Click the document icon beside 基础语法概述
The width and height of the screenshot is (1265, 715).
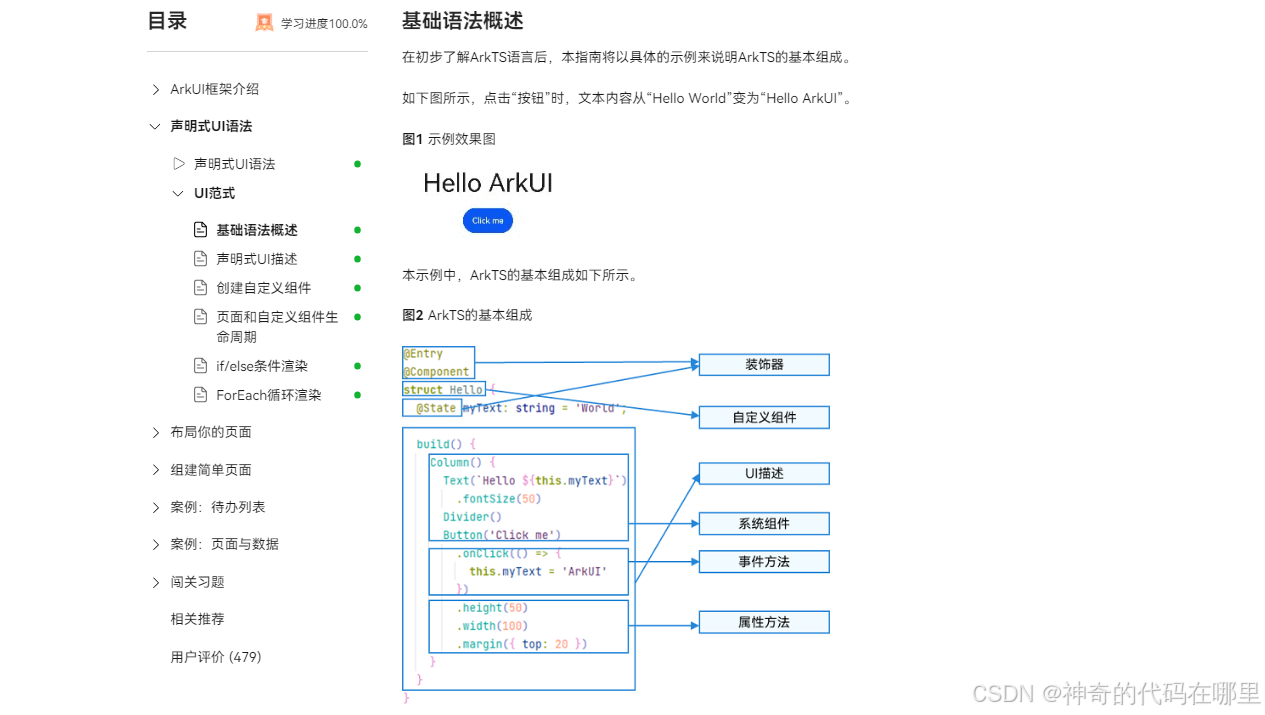pyautogui.click(x=201, y=229)
